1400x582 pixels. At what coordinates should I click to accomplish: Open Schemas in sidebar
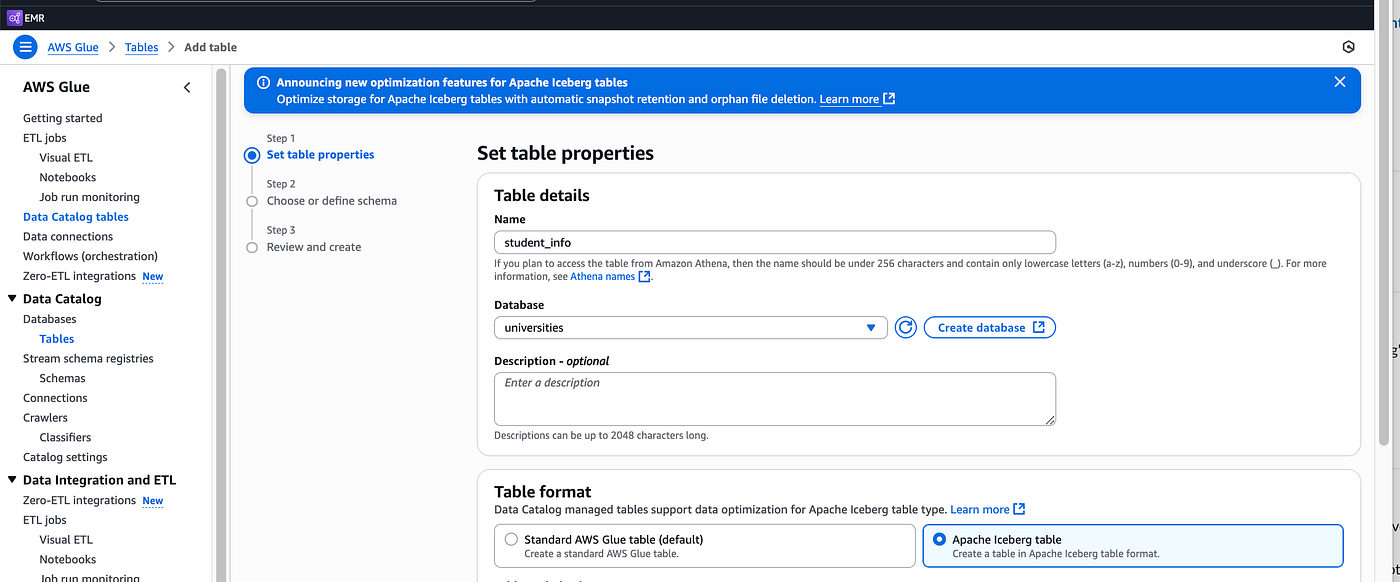(x=63, y=378)
